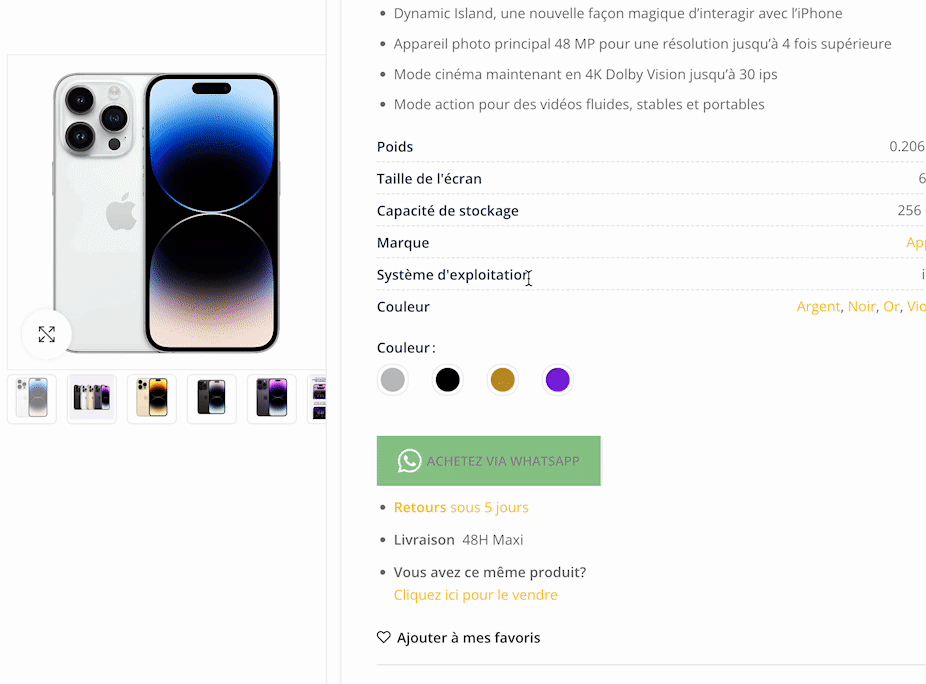
Task: Click the heart favorites icon
Action: click(x=383, y=637)
